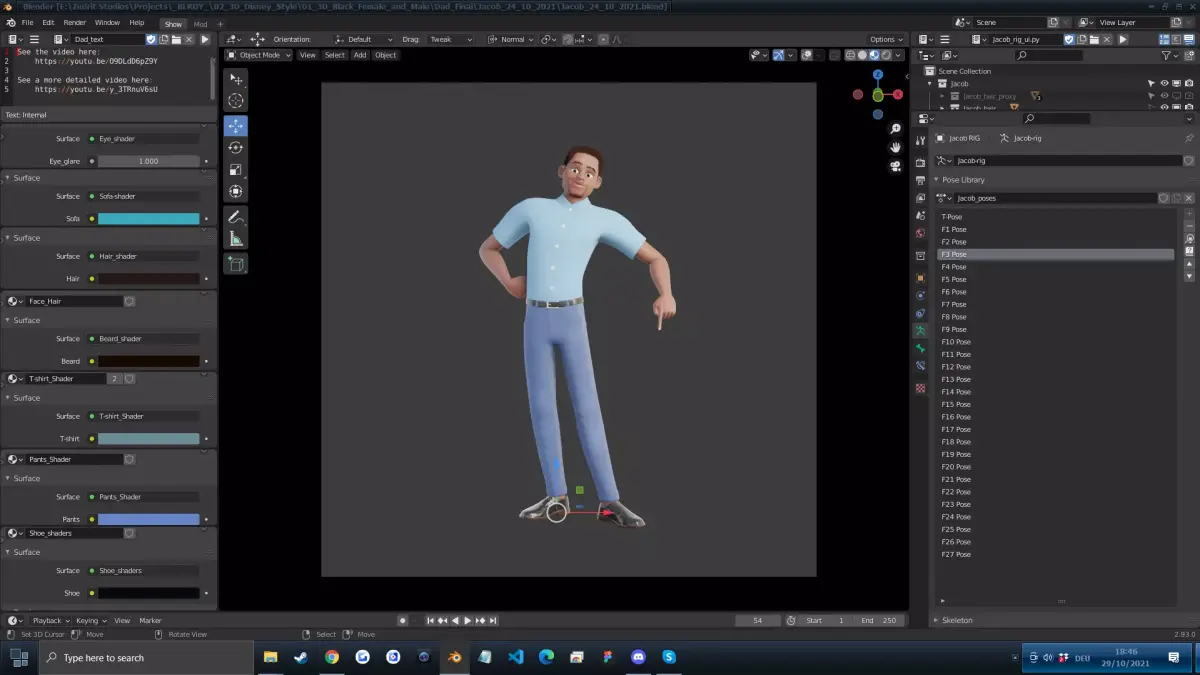Select F7 Pose in the pose list
This screenshot has height=675, width=1200.
pos(1055,304)
